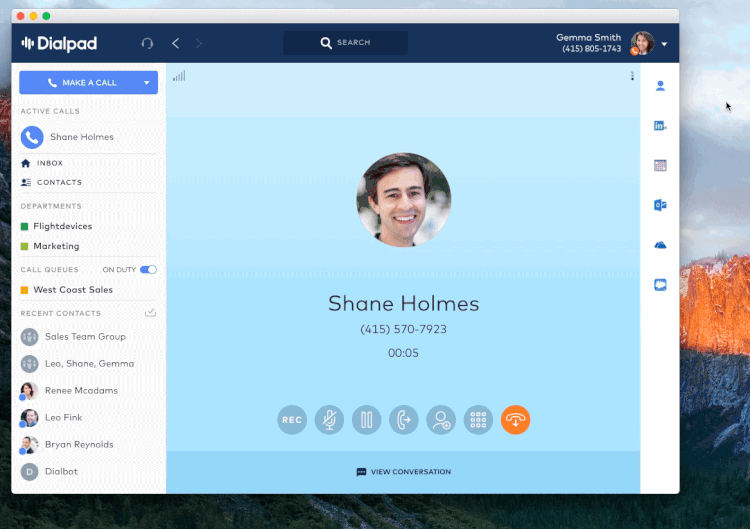This screenshot has width=750, height=529.
Task: Transfer the call to another number
Action: coord(404,420)
